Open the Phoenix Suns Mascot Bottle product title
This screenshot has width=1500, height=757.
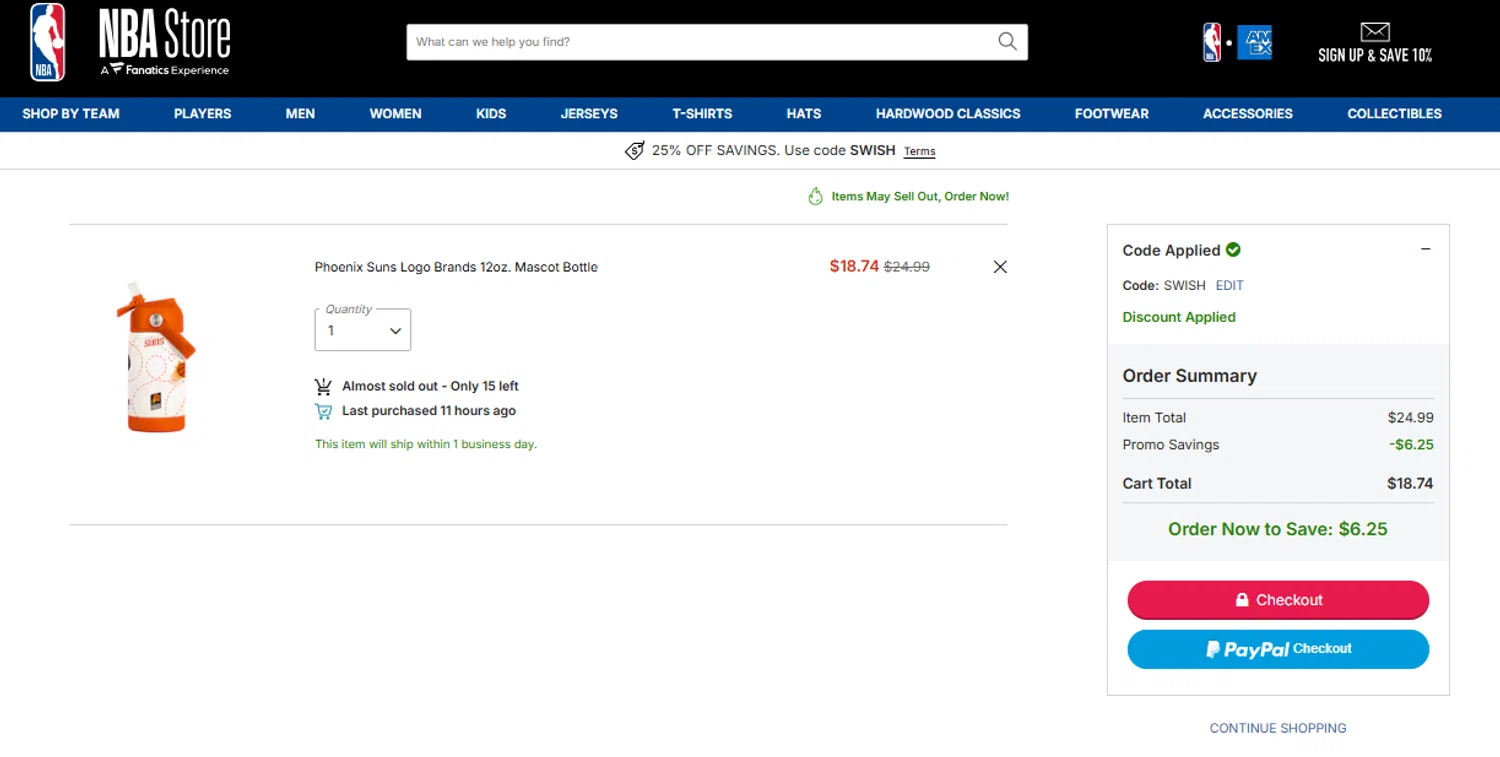(x=456, y=267)
